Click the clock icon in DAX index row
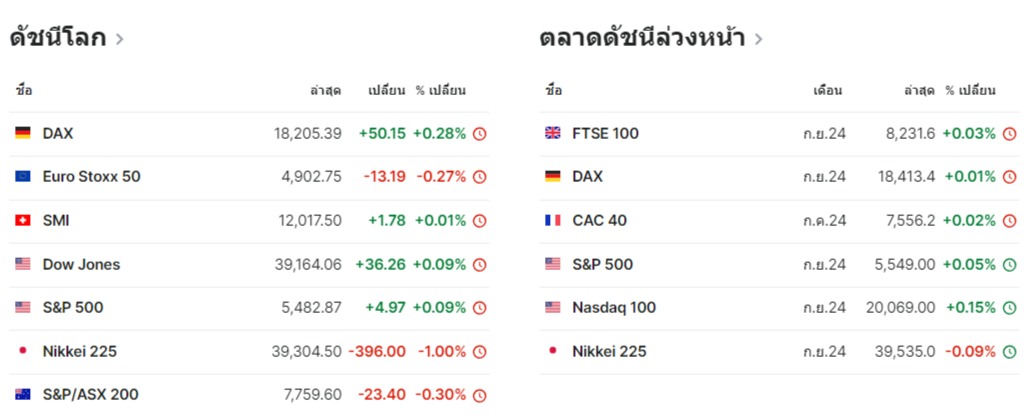 coord(480,134)
